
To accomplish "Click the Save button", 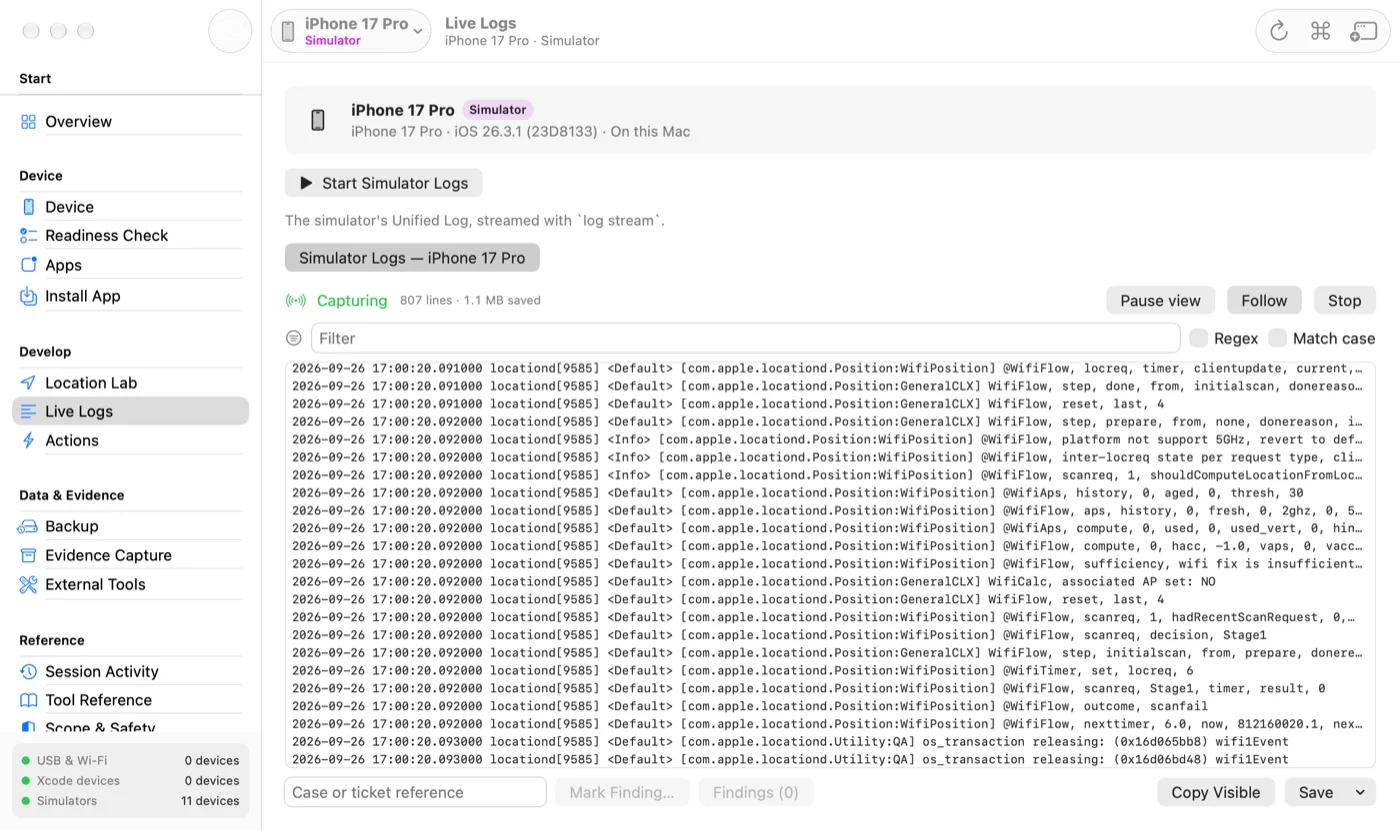I will pos(1316,792).
